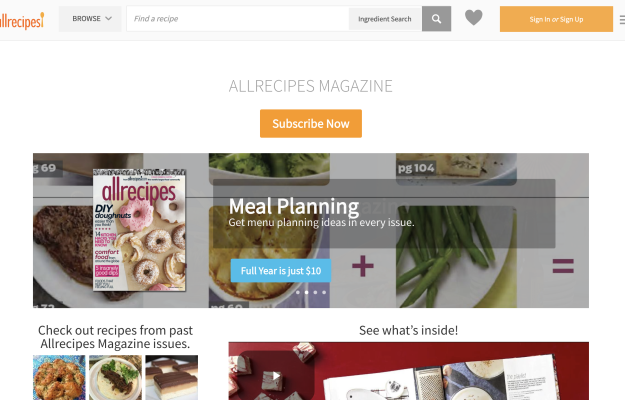625x400 pixels.
Task: Open the monkey bread recipe thumbnail
Action: pos(59,377)
